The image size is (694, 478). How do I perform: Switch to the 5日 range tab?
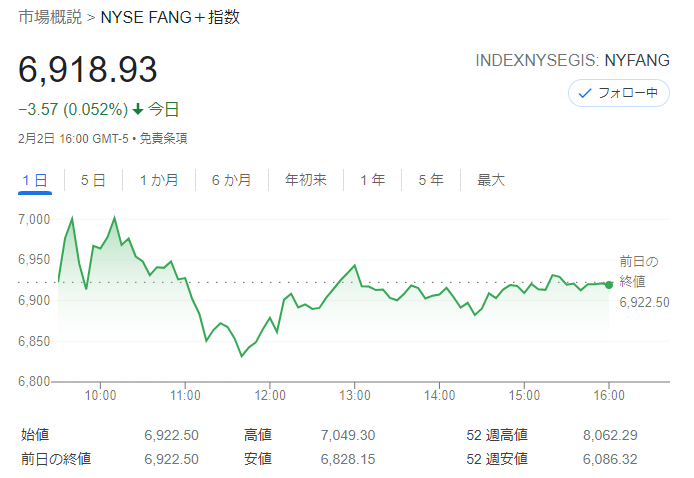click(x=93, y=180)
